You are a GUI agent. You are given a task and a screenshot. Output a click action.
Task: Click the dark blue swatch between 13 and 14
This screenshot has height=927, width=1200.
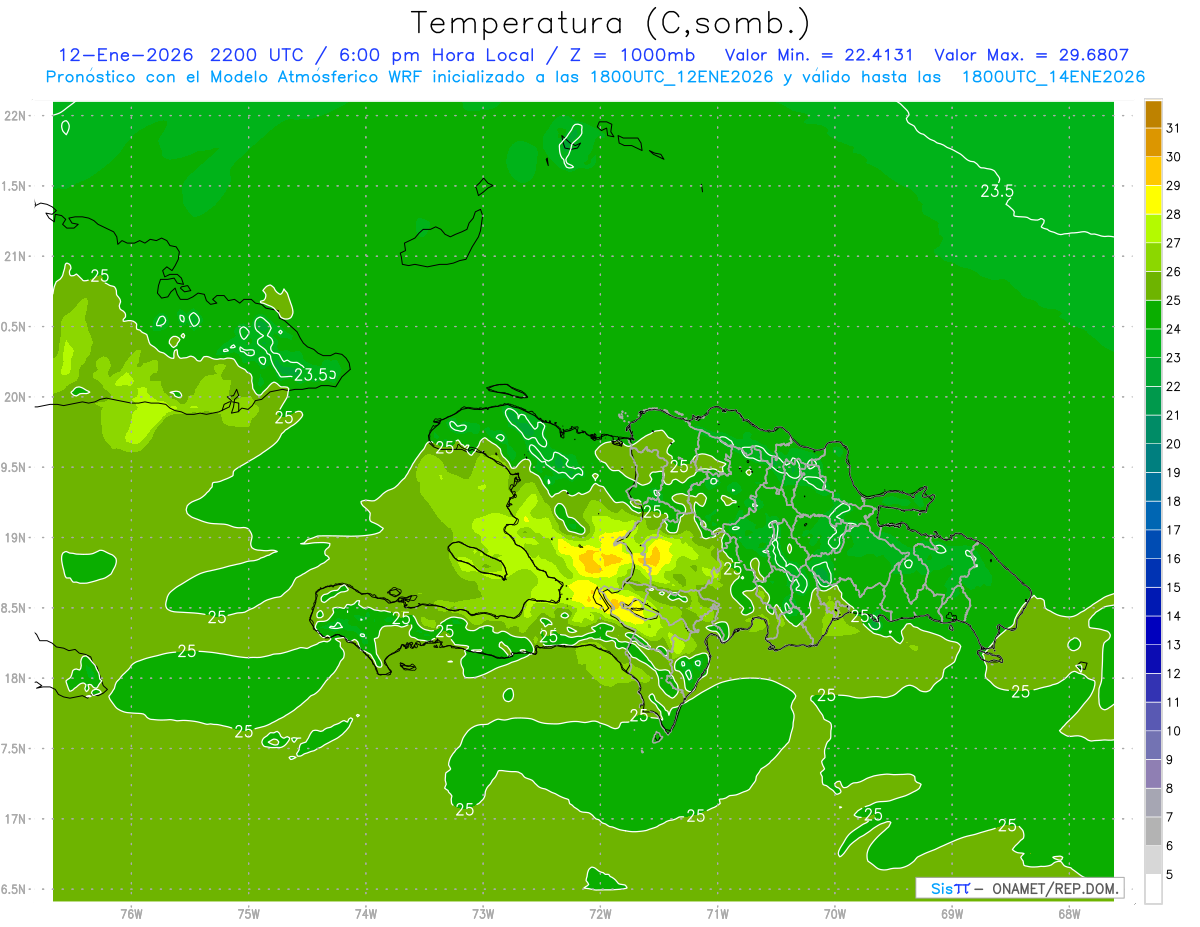(1153, 630)
